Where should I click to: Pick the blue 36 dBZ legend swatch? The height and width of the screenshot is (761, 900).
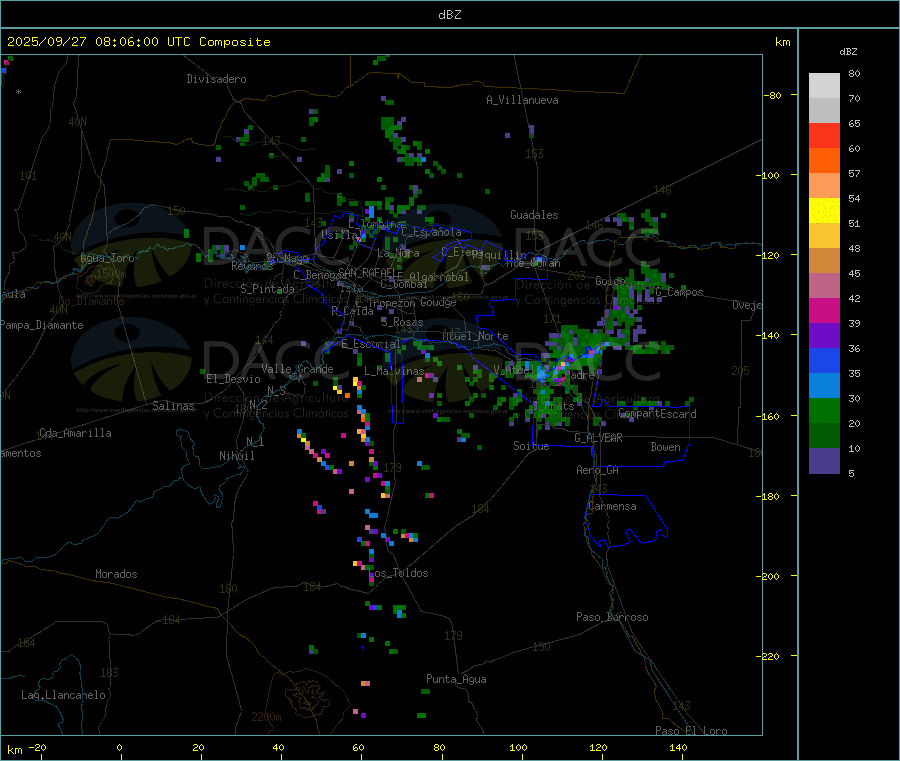point(824,360)
